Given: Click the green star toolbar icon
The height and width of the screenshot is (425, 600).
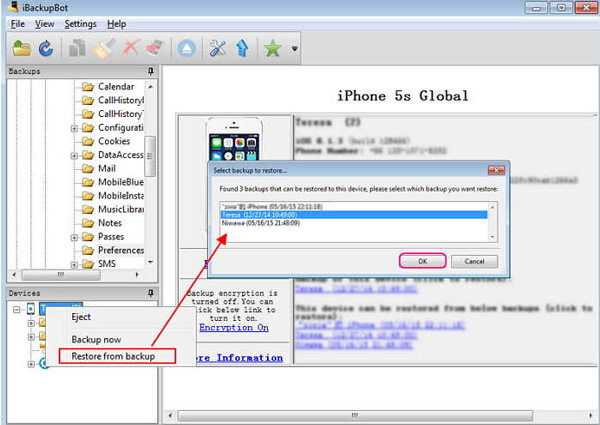Looking at the screenshot, I should point(272,49).
